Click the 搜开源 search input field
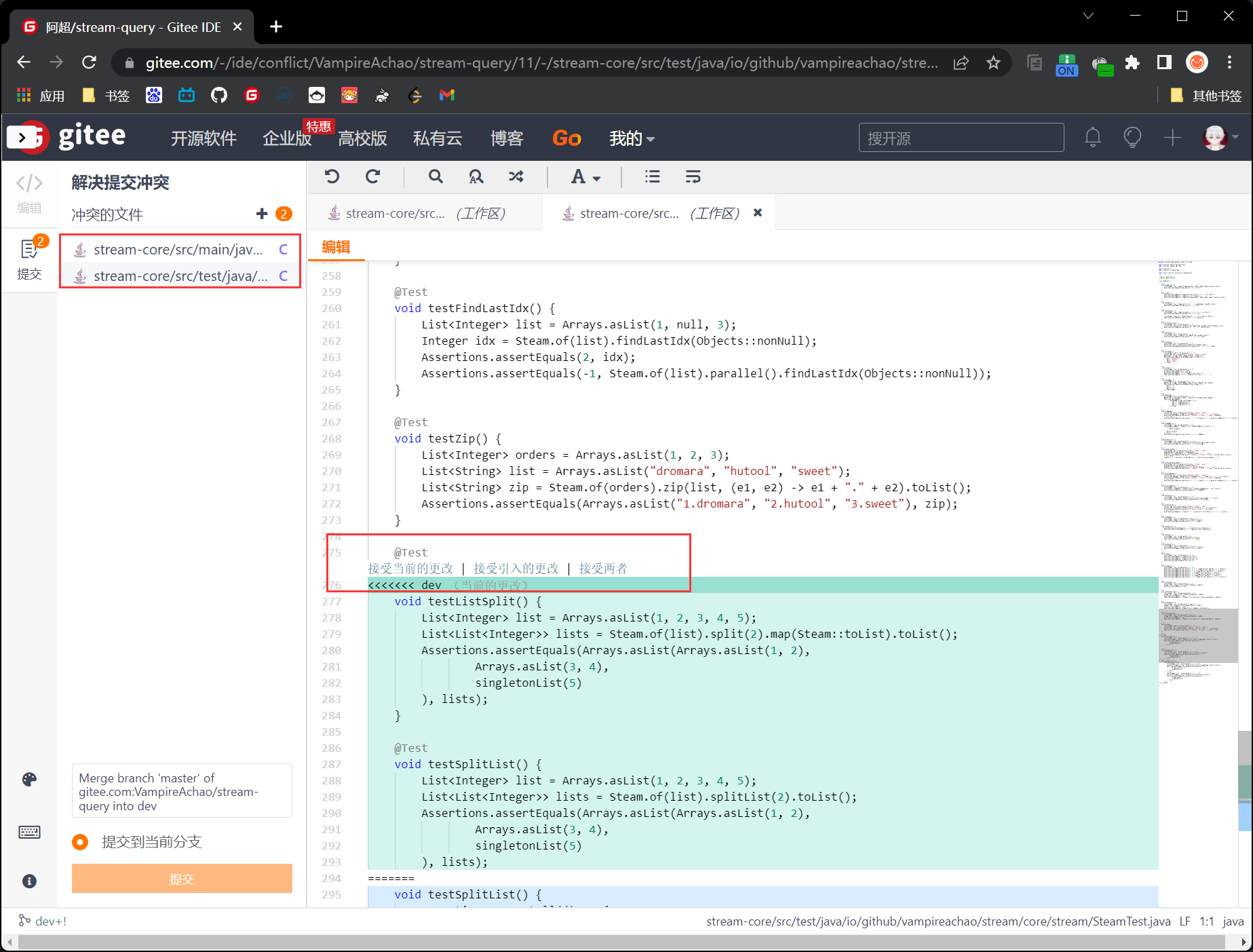This screenshot has width=1253, height=952. [x=961, y=138]
